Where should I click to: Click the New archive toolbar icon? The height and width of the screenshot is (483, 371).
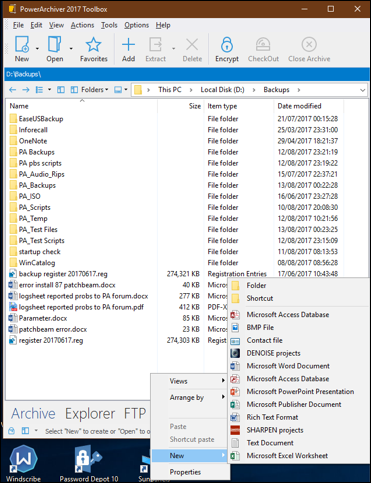pos(22,45)
